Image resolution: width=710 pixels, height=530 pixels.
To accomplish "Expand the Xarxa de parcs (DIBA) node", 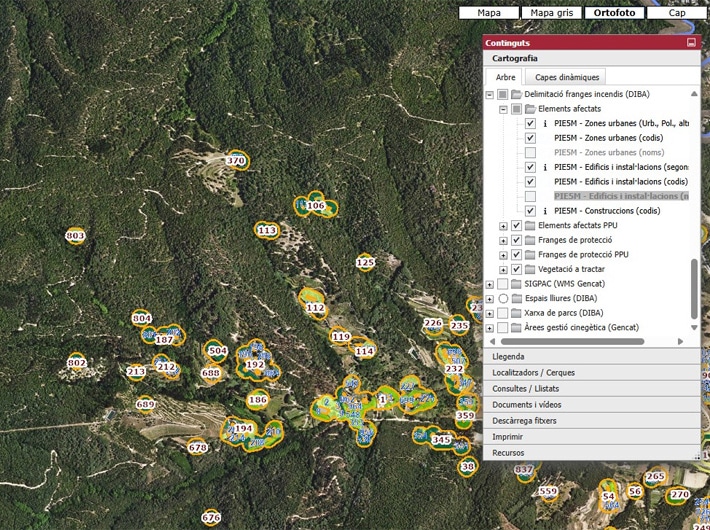I will point(490,313).
